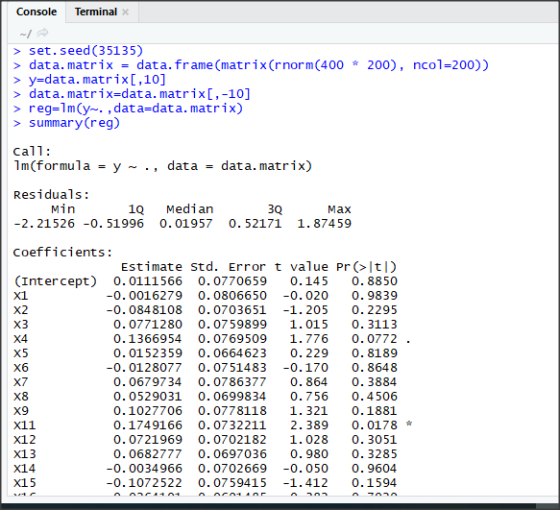Click the Min residual value -2.21526
This screenshot has width=560, height=510.
click(44, 224)
